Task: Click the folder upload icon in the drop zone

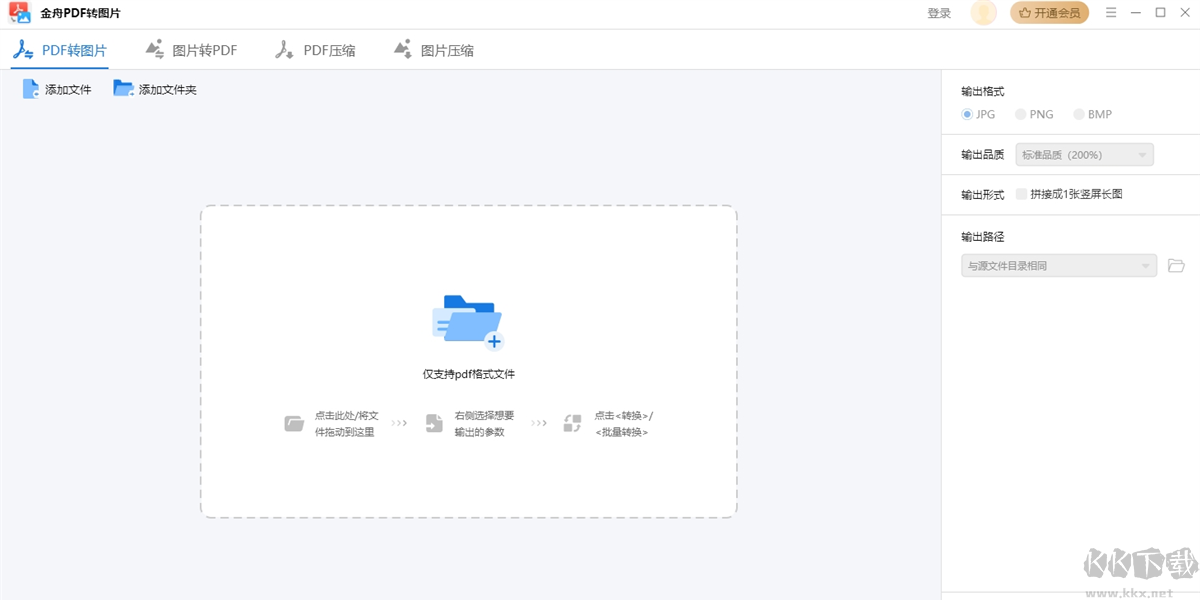Action: (467, 320)
